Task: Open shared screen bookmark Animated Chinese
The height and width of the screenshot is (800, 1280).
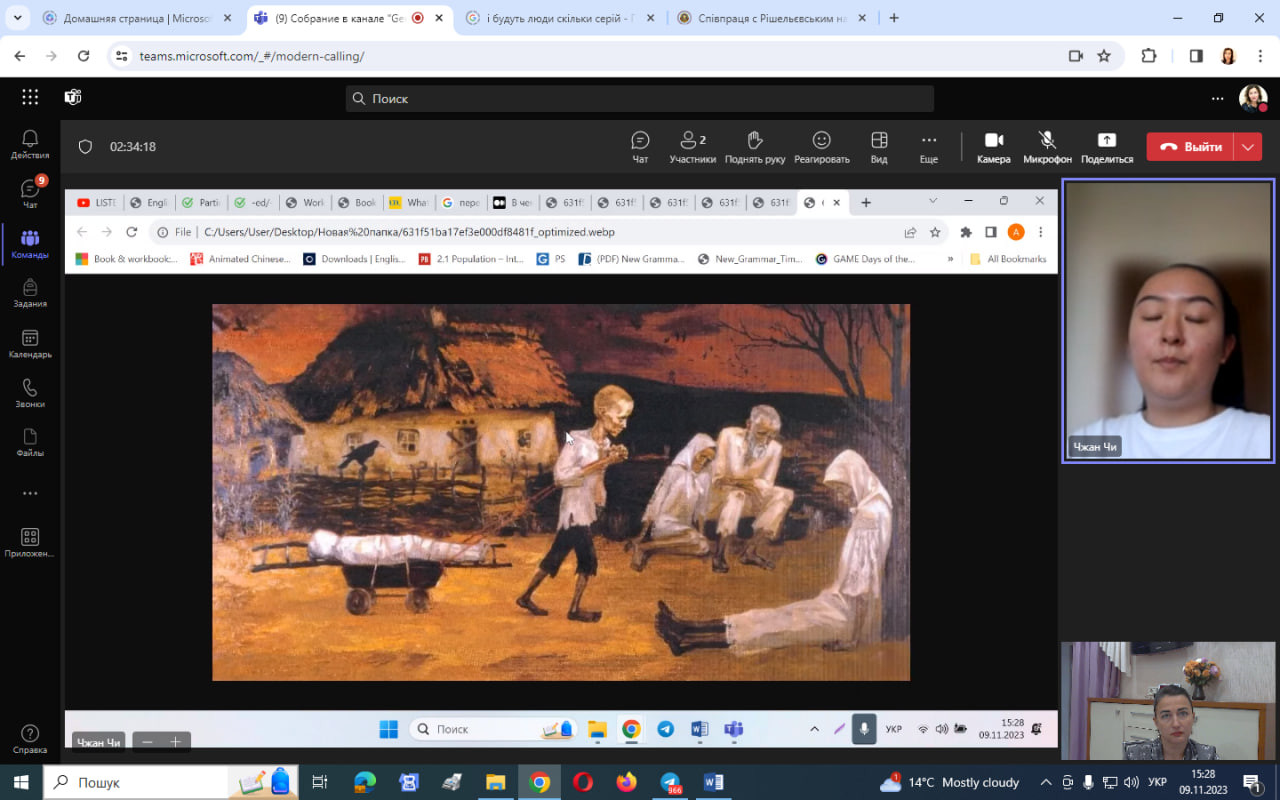Action: tap(239, 259)
